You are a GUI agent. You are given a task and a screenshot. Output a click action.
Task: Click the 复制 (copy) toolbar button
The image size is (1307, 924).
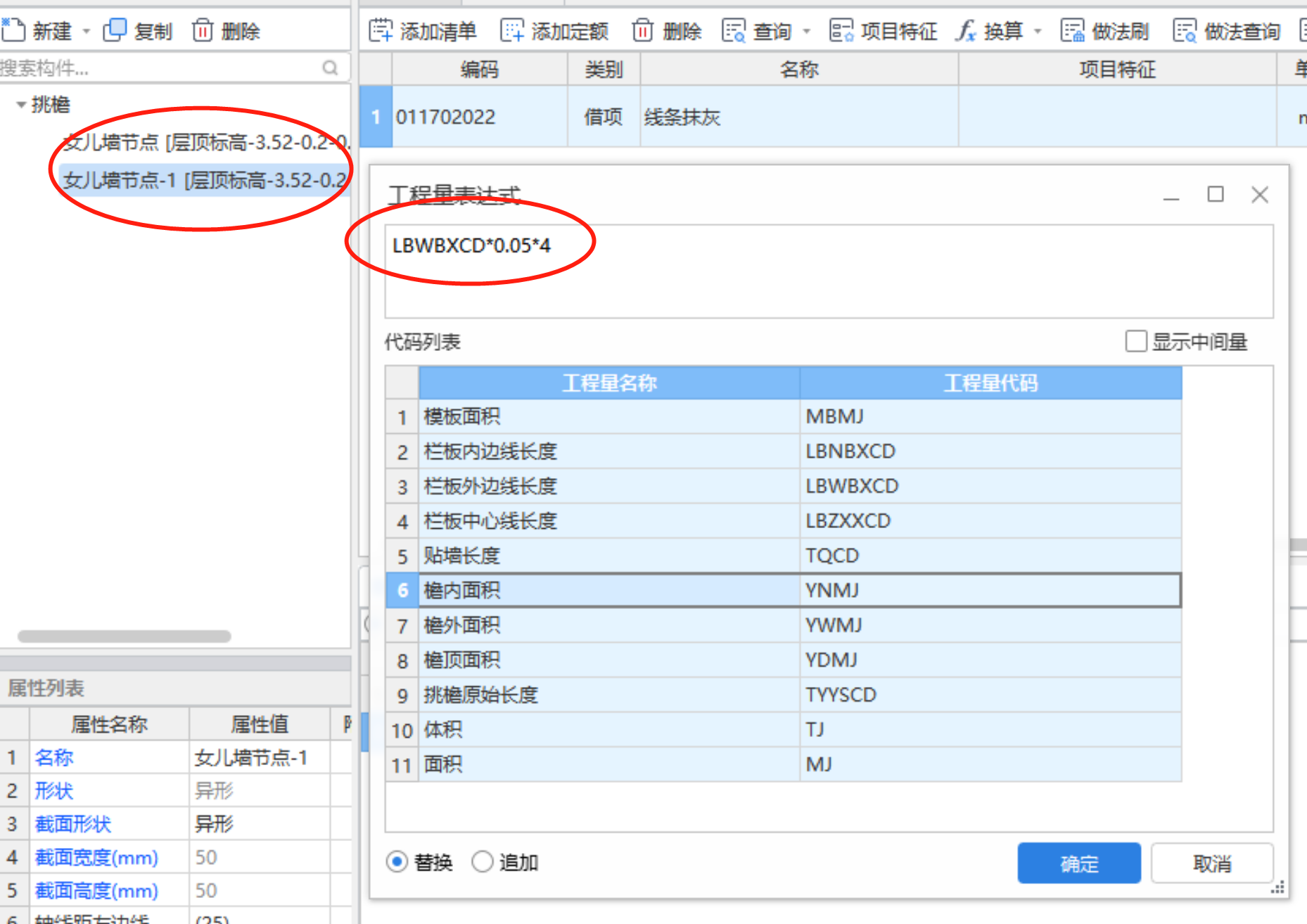(138, 31)
